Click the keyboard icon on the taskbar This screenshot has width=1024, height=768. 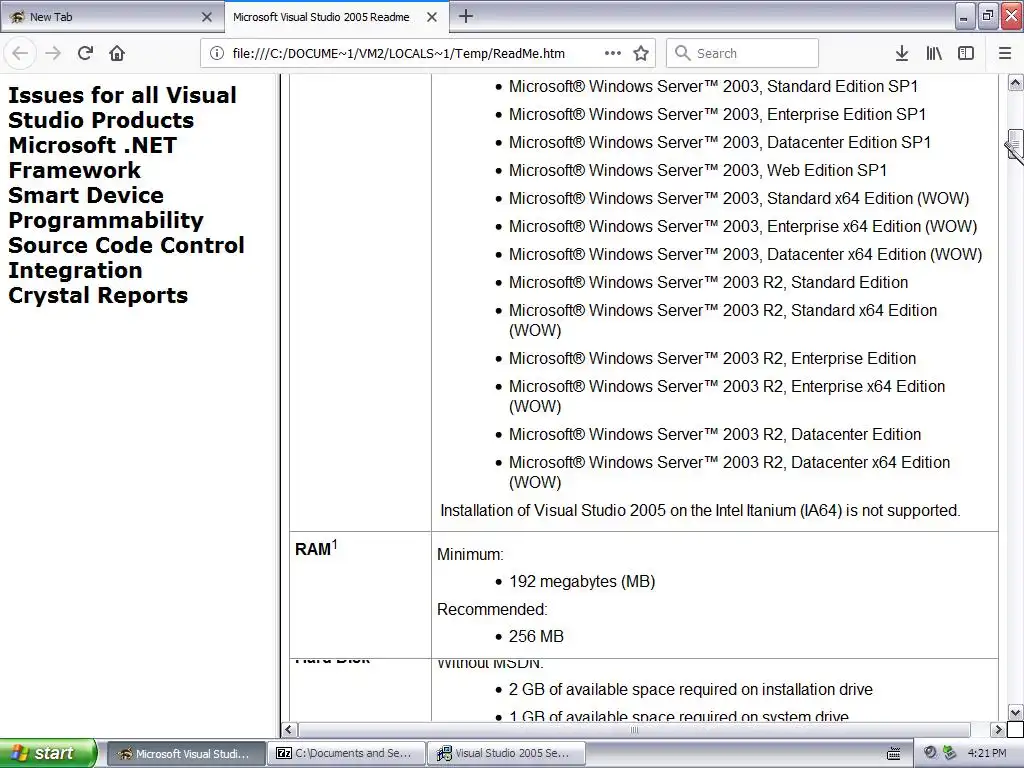pyautogui.click(x=894, y=754)
